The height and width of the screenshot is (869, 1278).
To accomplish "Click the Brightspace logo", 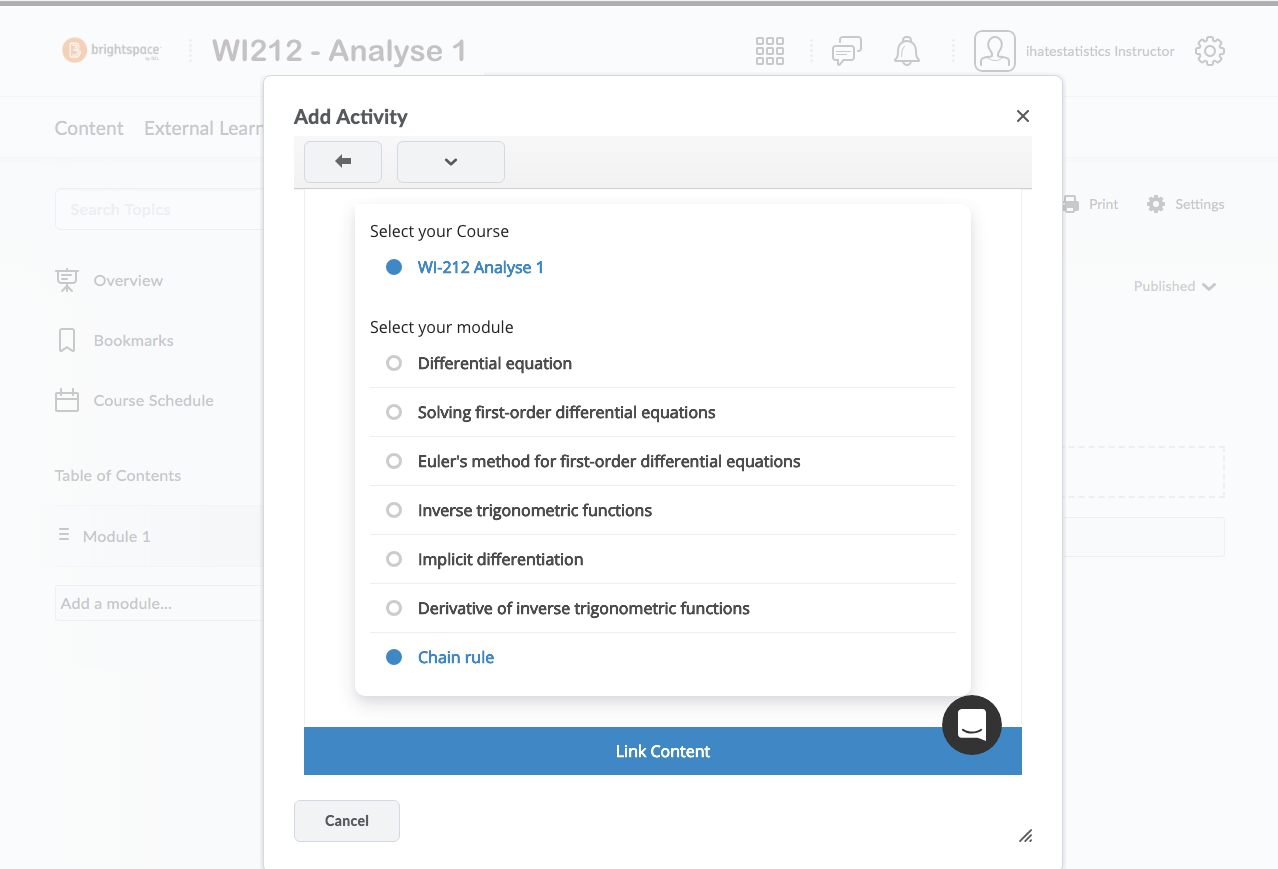I will coord(112,51).
